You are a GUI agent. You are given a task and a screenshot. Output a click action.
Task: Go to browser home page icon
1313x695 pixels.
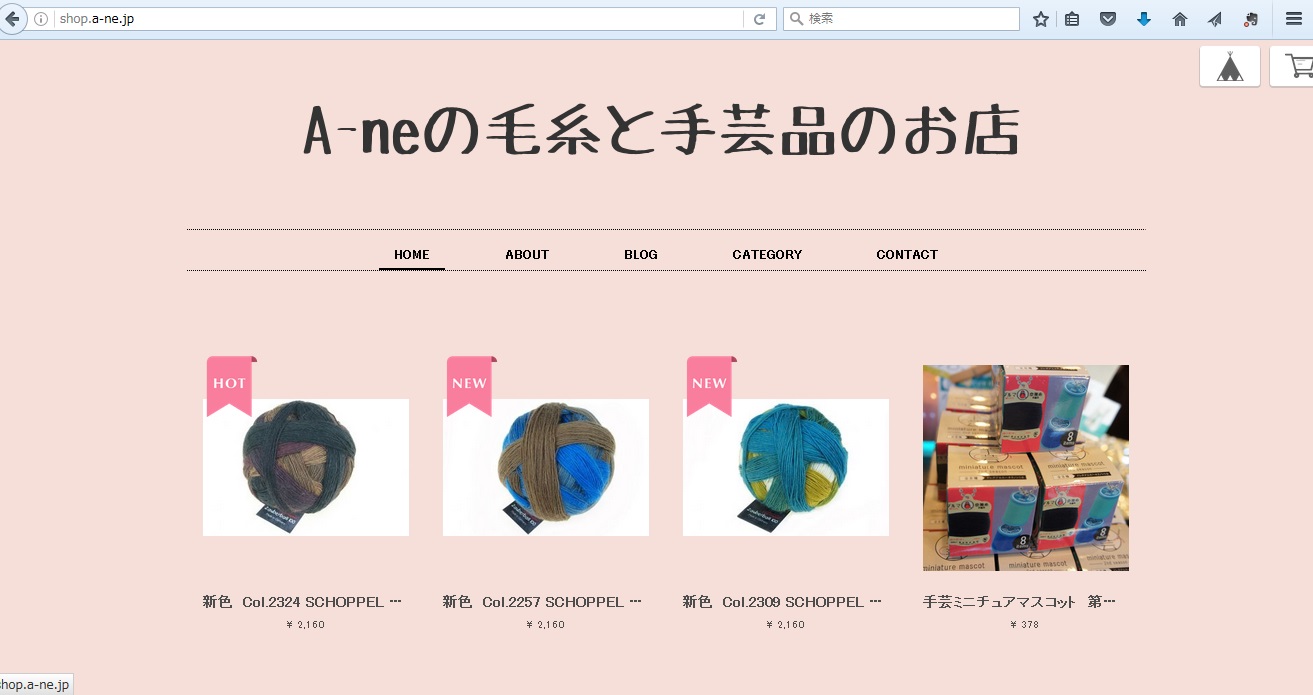(x=1180, y=19)
